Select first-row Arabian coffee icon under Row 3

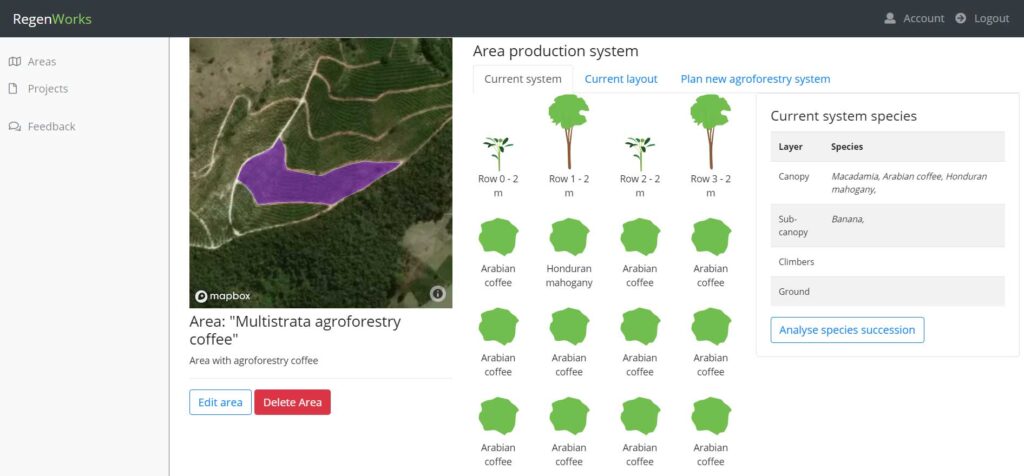(x=711, y=236)
